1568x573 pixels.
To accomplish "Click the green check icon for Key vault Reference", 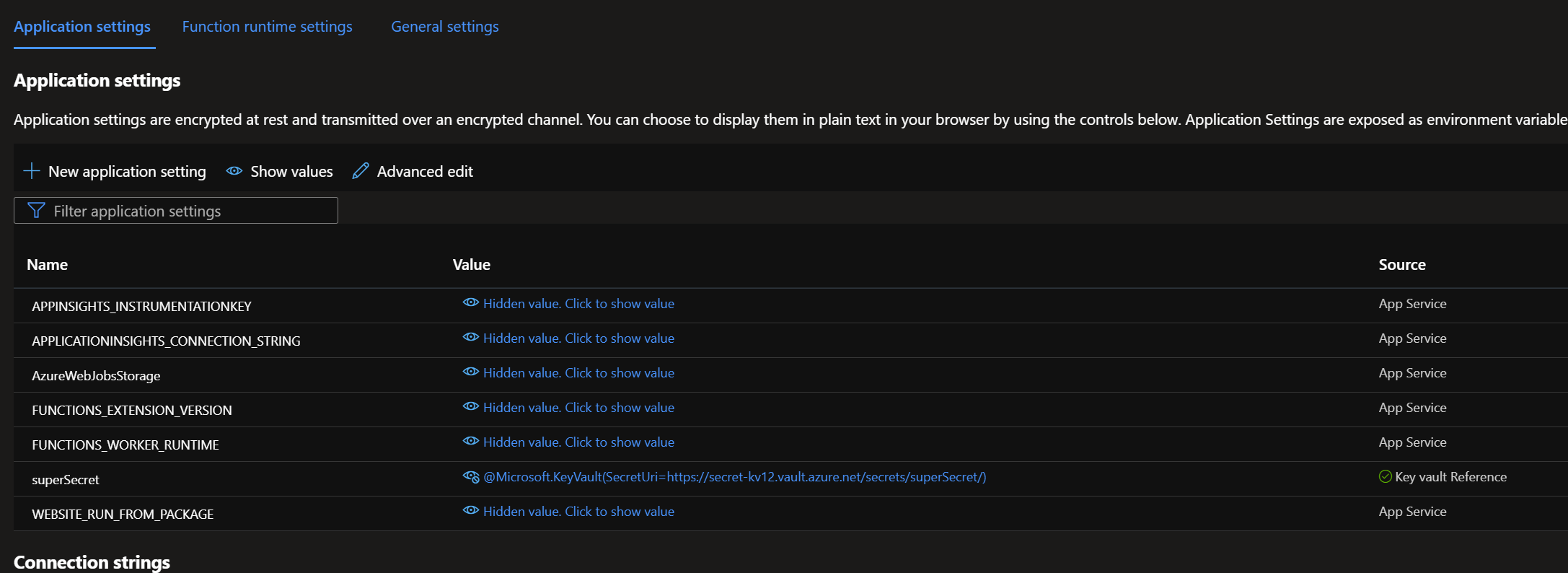I will click(x=1385, y=476).
